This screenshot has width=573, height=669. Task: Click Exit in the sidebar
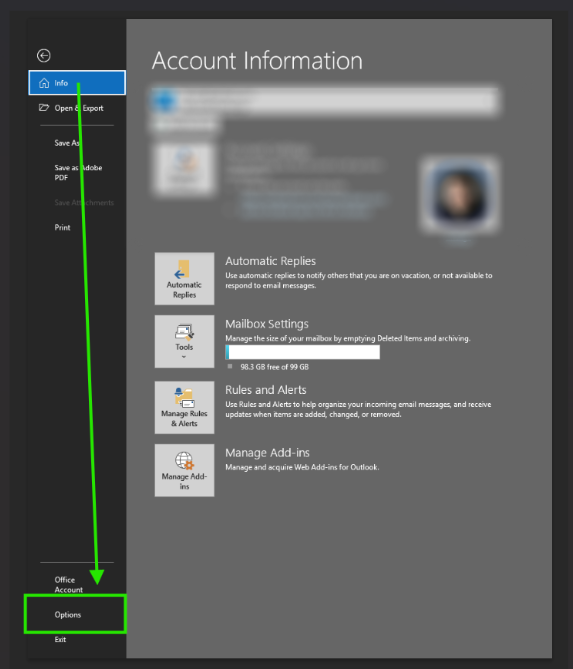pos(60,639)
